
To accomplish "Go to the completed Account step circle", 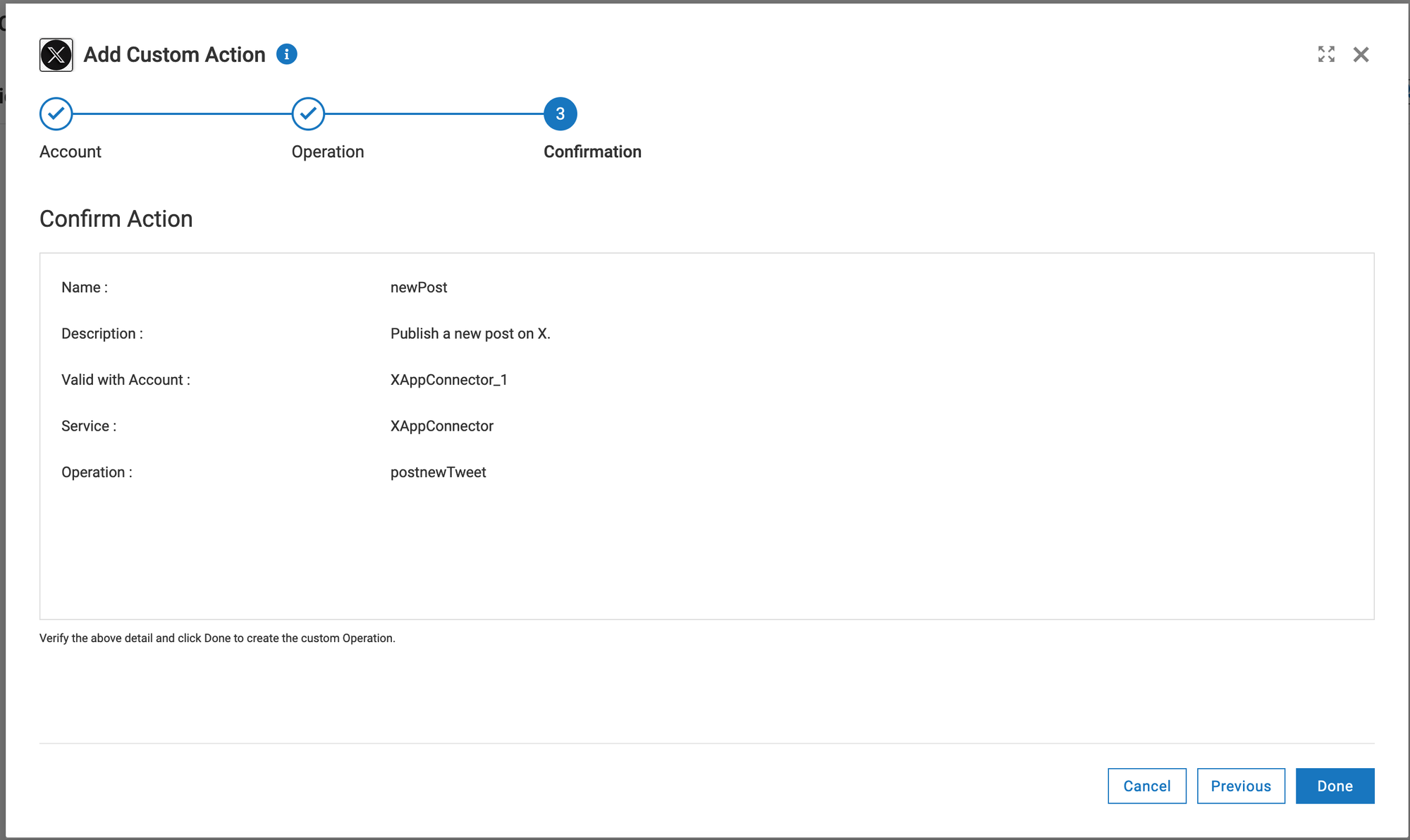I will pyautogui.click(x=56, y=114).
